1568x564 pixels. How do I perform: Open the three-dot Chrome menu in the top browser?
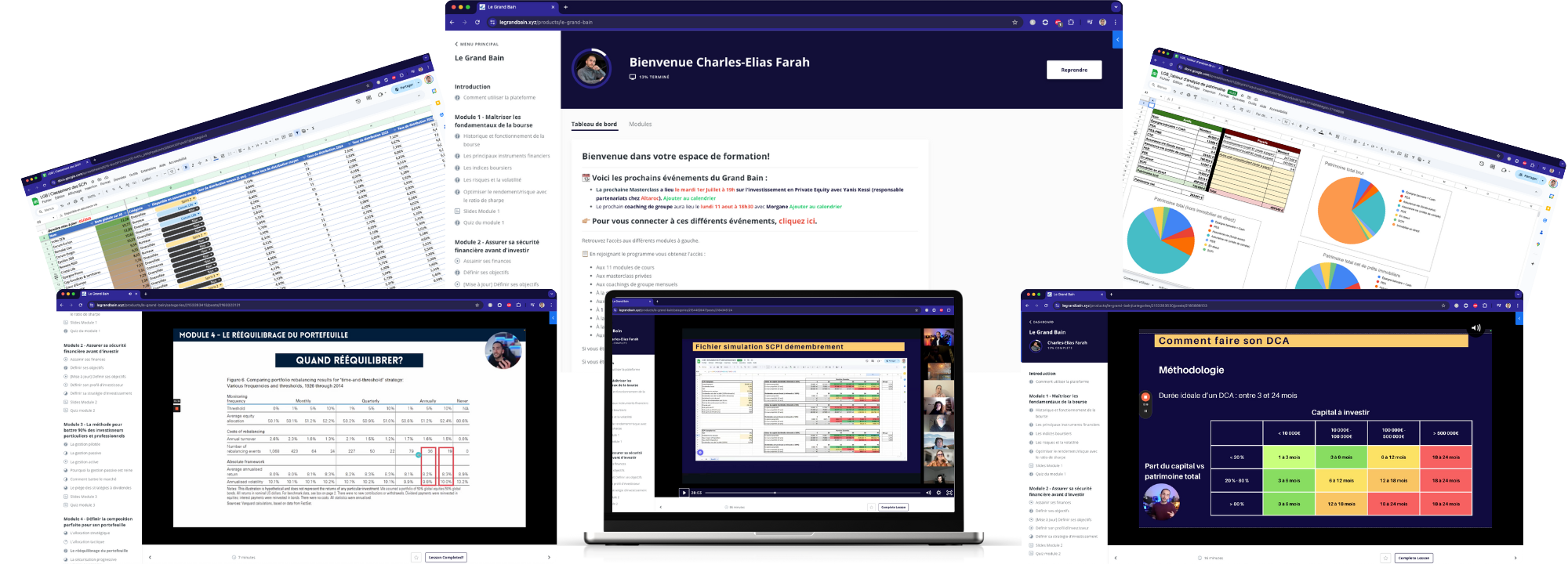(1115, 22)
